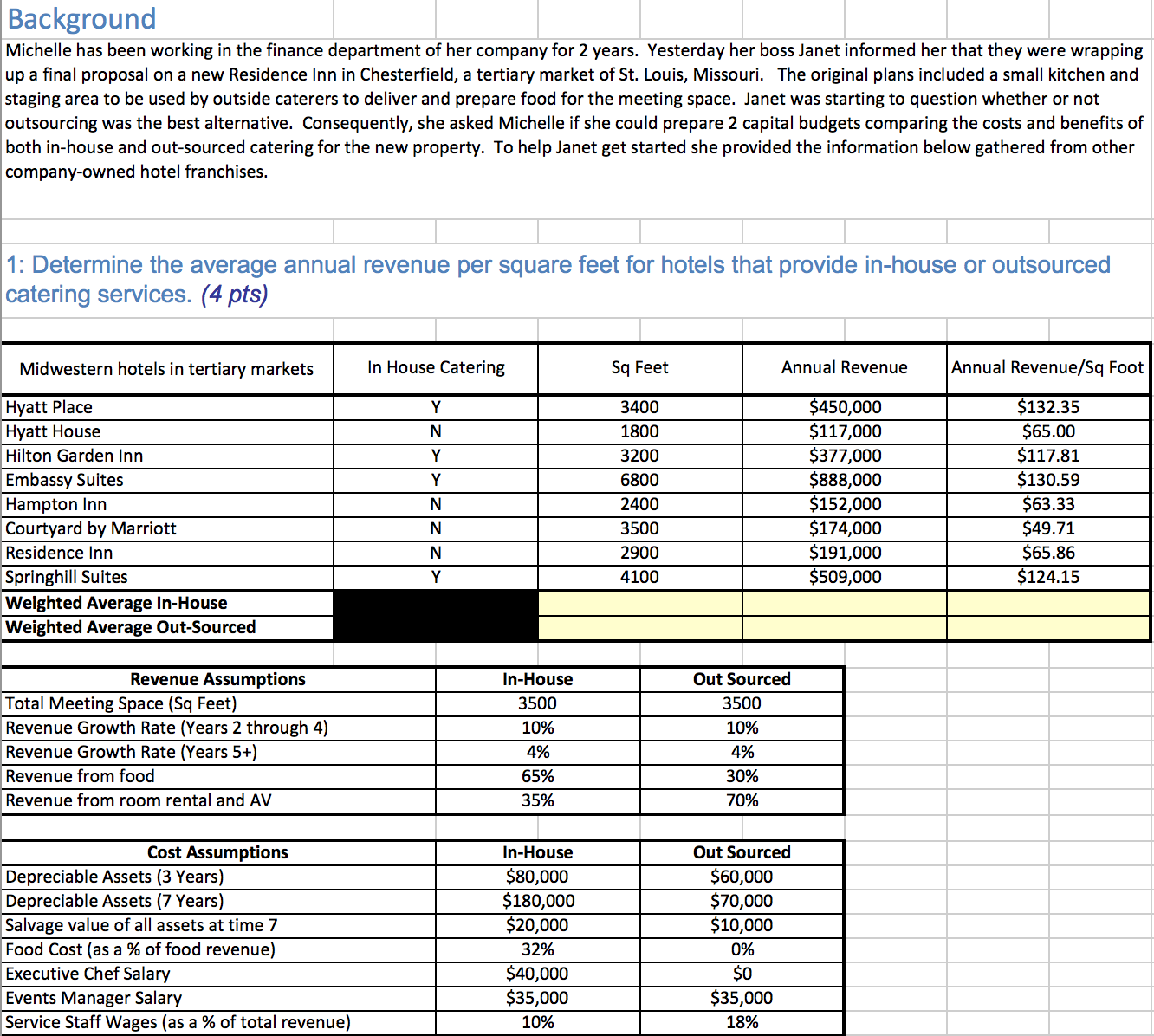Click the $40,000 chef salary cell
The image size is (1154, 1036).
538,974
